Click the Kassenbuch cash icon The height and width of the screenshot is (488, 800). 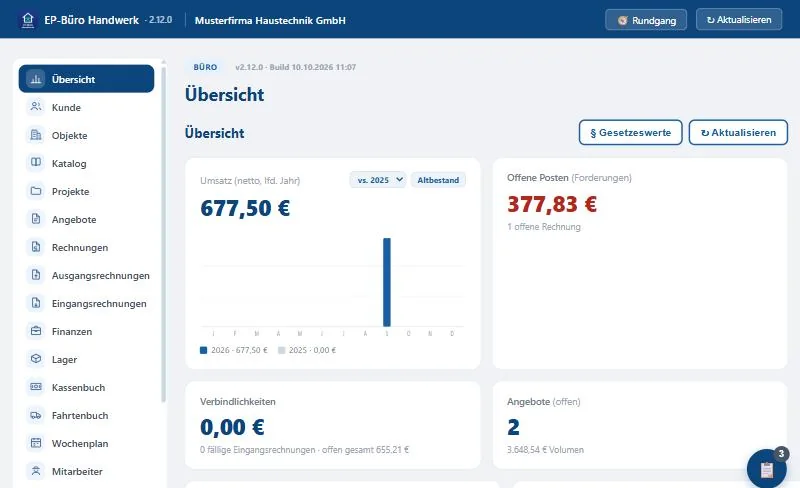click(x=36, y=387)
